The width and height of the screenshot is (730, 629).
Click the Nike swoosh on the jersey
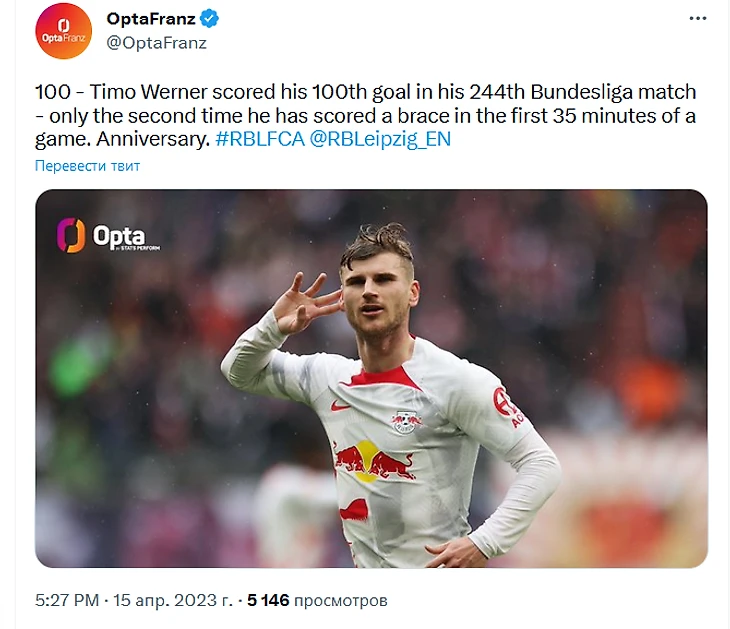(341, 406)
